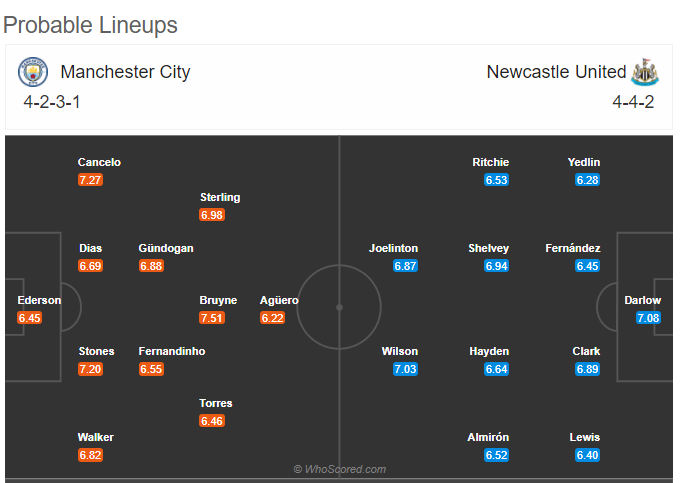Click the Manchester City club crest
Image resolution: width=685 pixels, height=483 pixels.
pos(33,72)
